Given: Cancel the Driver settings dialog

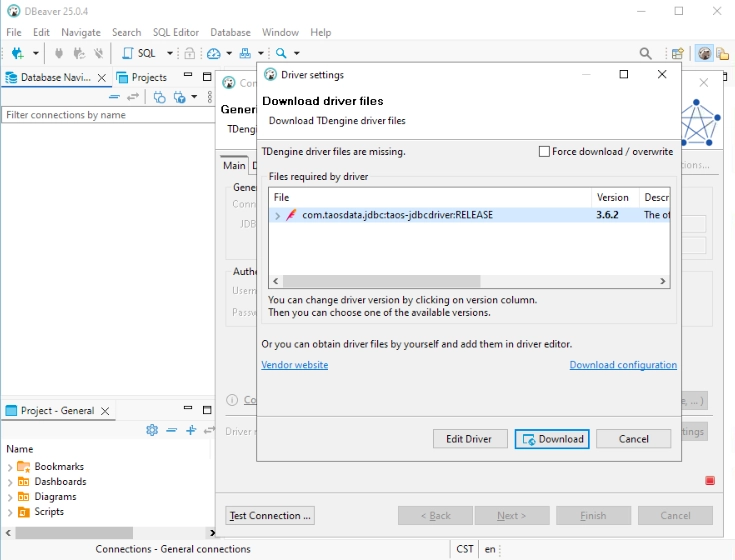Looking at the screenshot, I should click(633, 439).
